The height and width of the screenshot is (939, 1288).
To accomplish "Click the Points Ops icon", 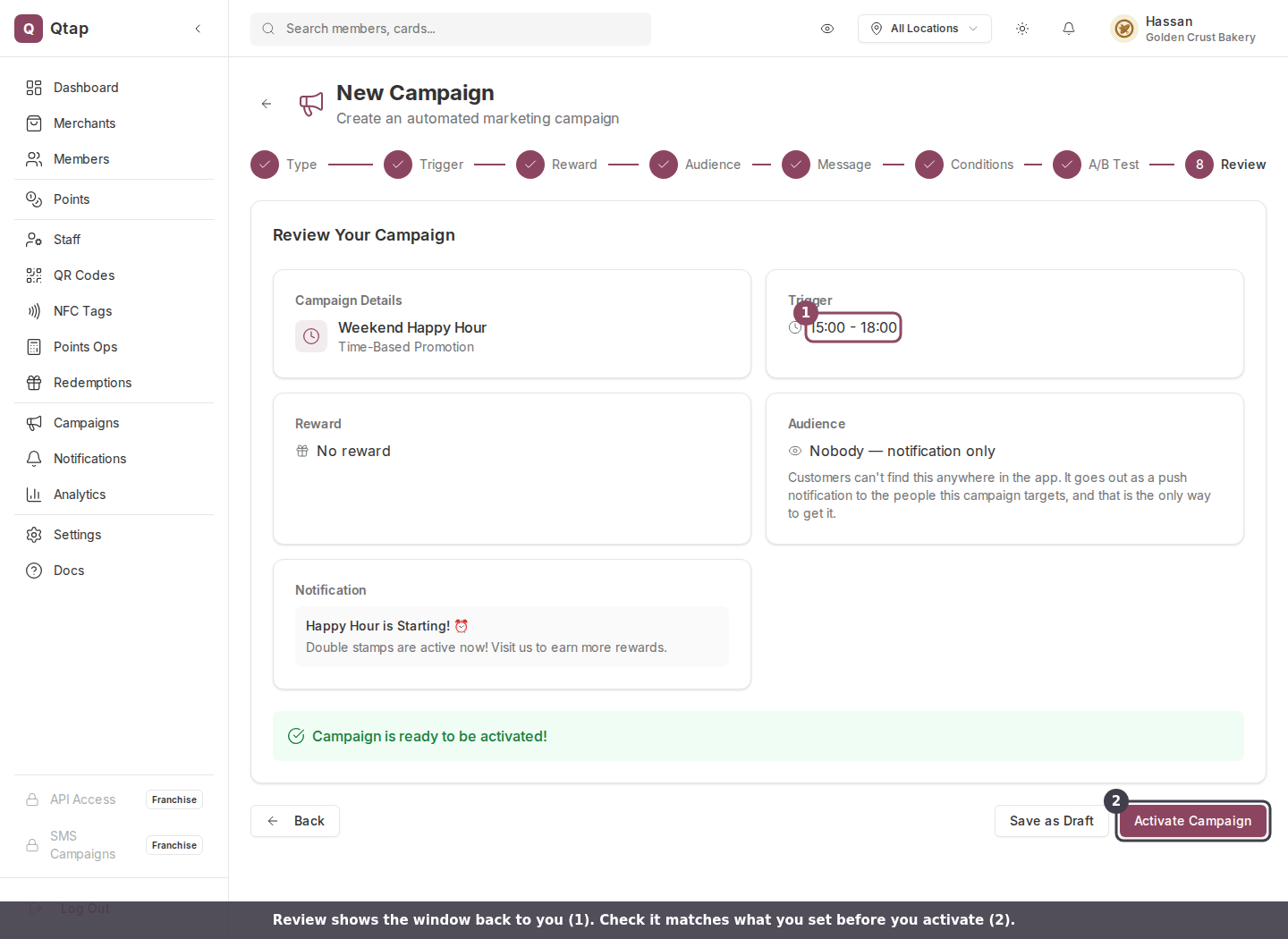I will (34, 347).
